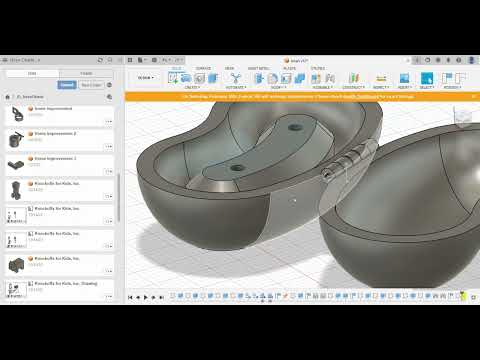Click the project name in the breadcrumb

pos(30,97)
